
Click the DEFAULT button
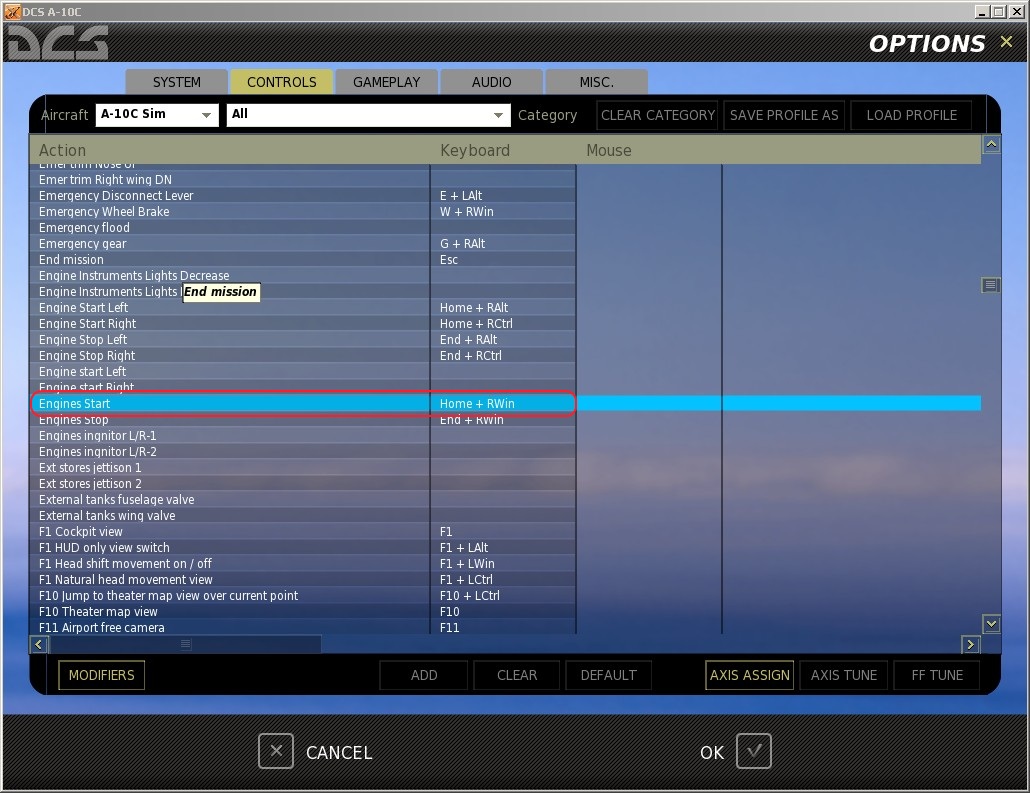tap(608, 675)
